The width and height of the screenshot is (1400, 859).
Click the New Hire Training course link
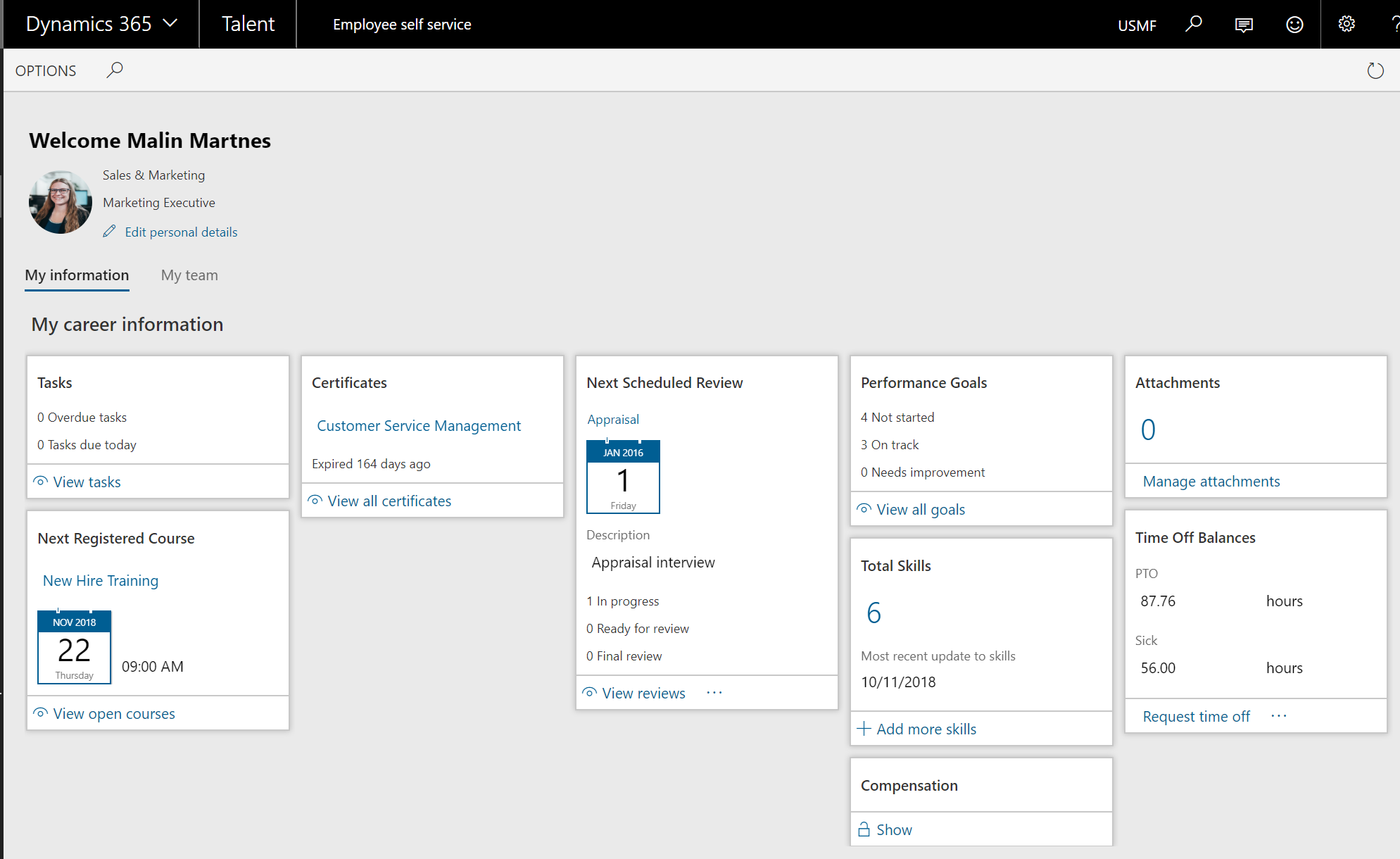101,581
